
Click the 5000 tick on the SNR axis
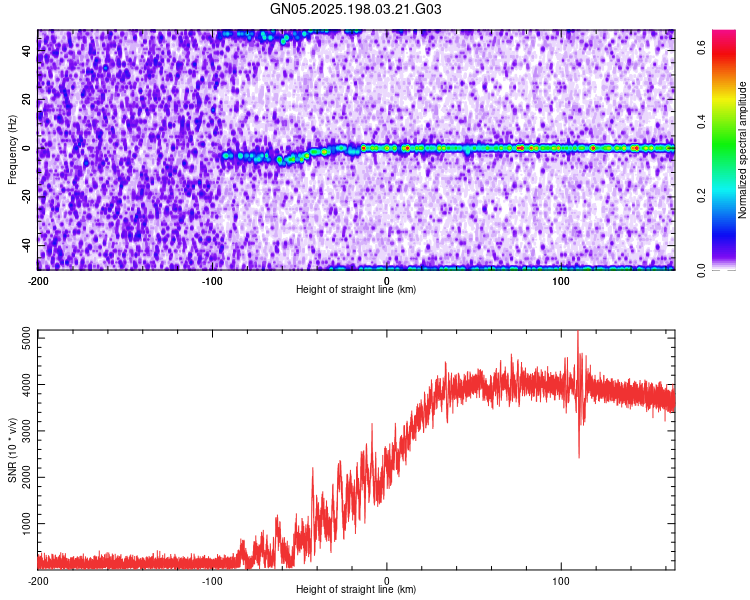coord(27,338)
